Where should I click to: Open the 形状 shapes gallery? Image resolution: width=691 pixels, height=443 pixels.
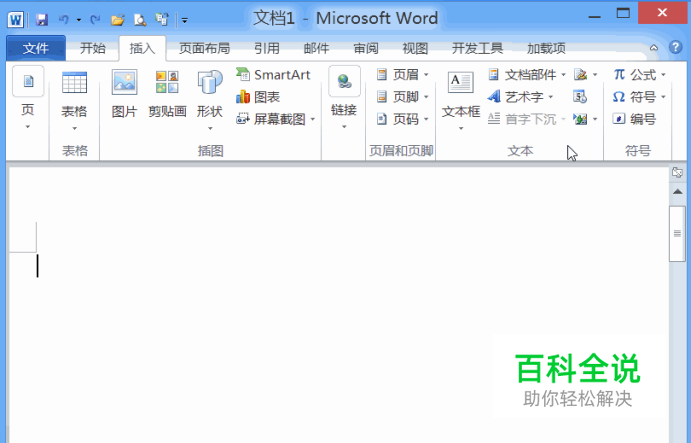tap(210, 101)
